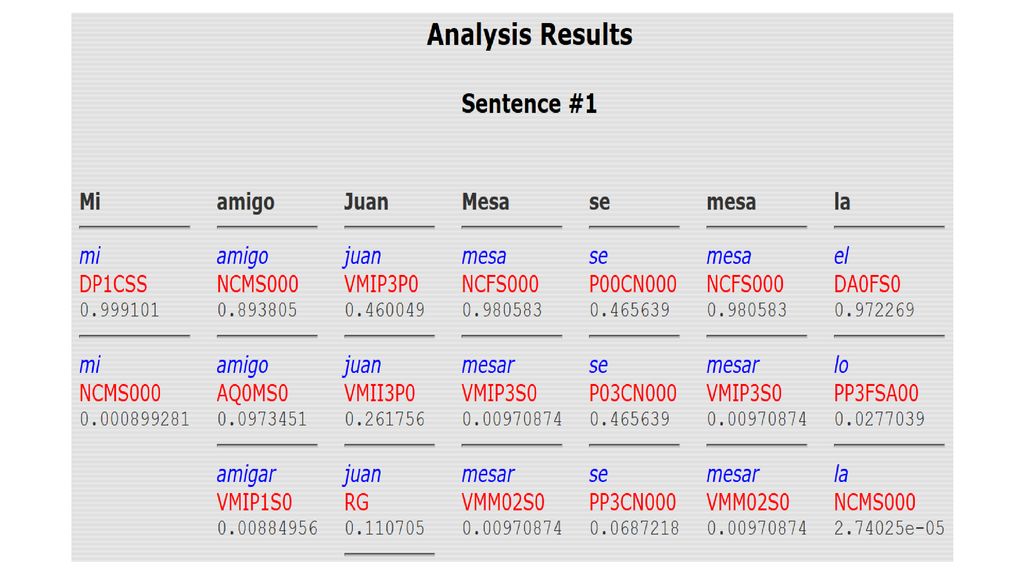Screen dimensions: 1024x576
Task: Select the red tag DP1CSS
Action: click(x=113, y=284)
